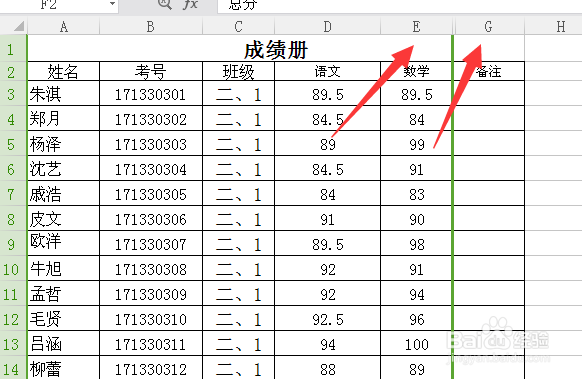Select column B header
Image resolution: width=582 pixels, height=379 pixels.
pyautogui.click(x=151, y=26)
